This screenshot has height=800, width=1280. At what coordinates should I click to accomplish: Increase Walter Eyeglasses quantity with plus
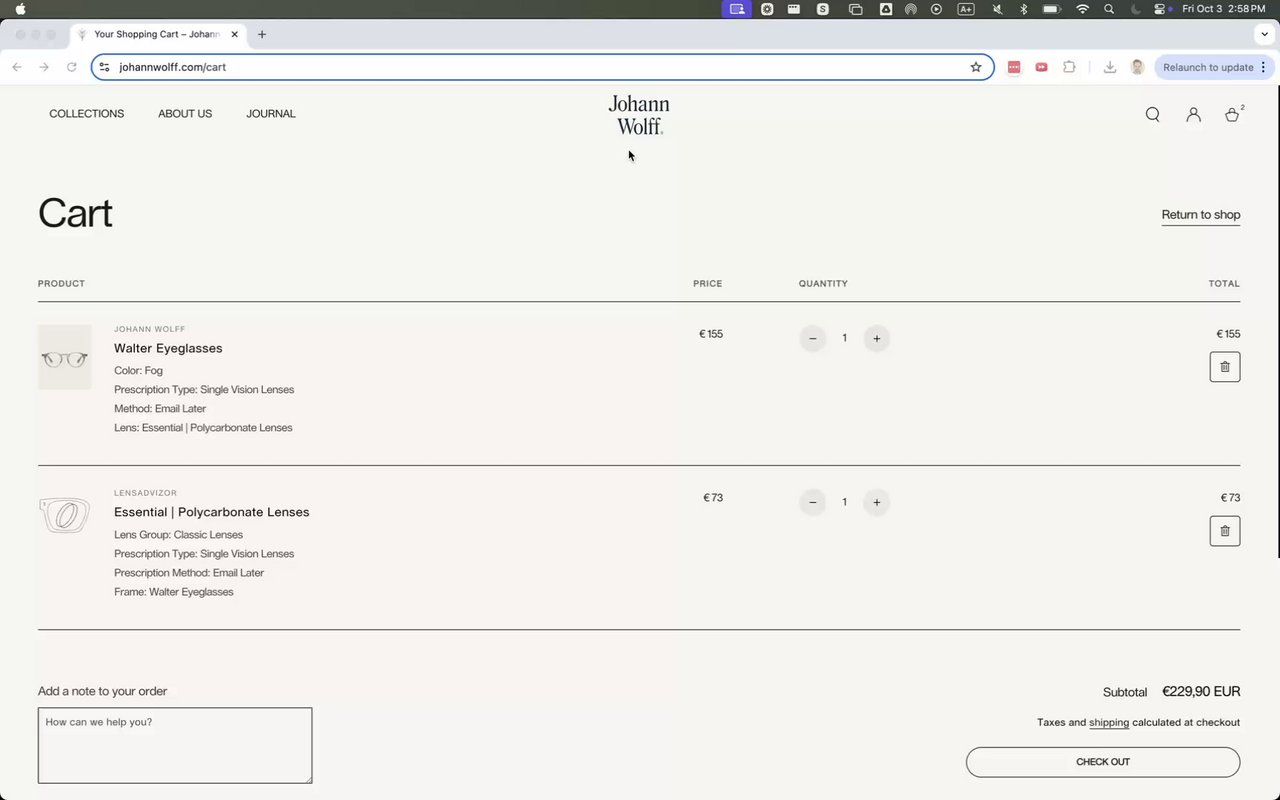pyautogui.click(x=876, y=338)
